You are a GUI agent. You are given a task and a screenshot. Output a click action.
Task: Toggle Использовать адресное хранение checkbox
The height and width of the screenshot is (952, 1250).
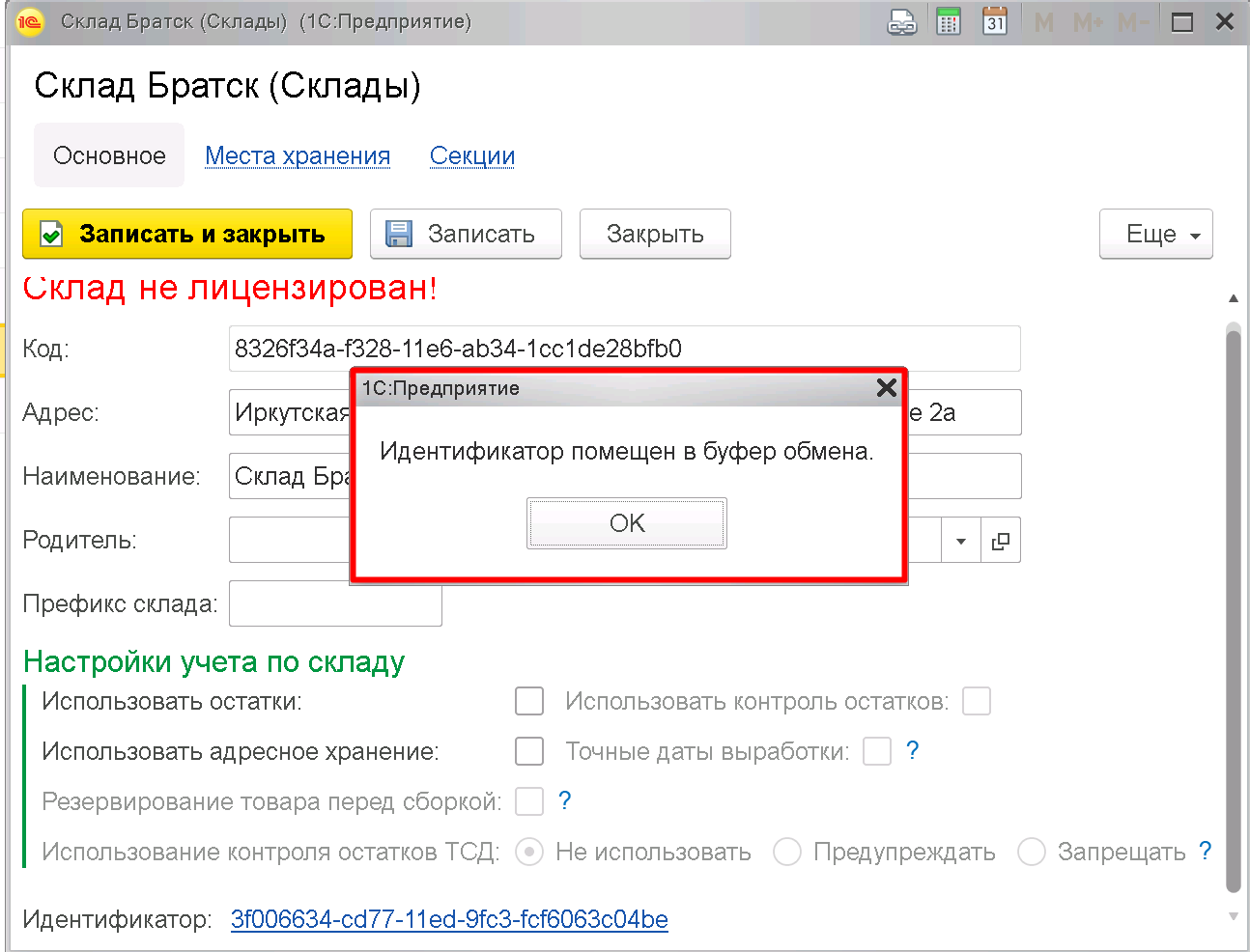tap(529, 751)
